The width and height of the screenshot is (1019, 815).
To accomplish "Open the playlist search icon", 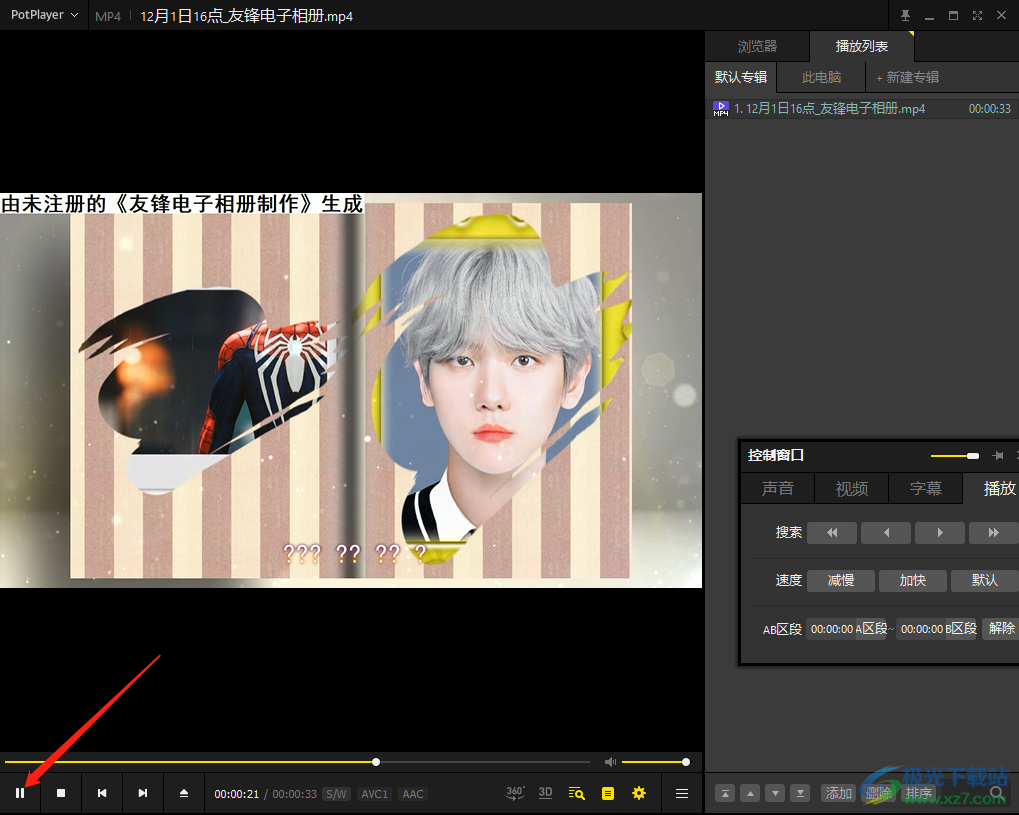I will click(x=576, y=793).
